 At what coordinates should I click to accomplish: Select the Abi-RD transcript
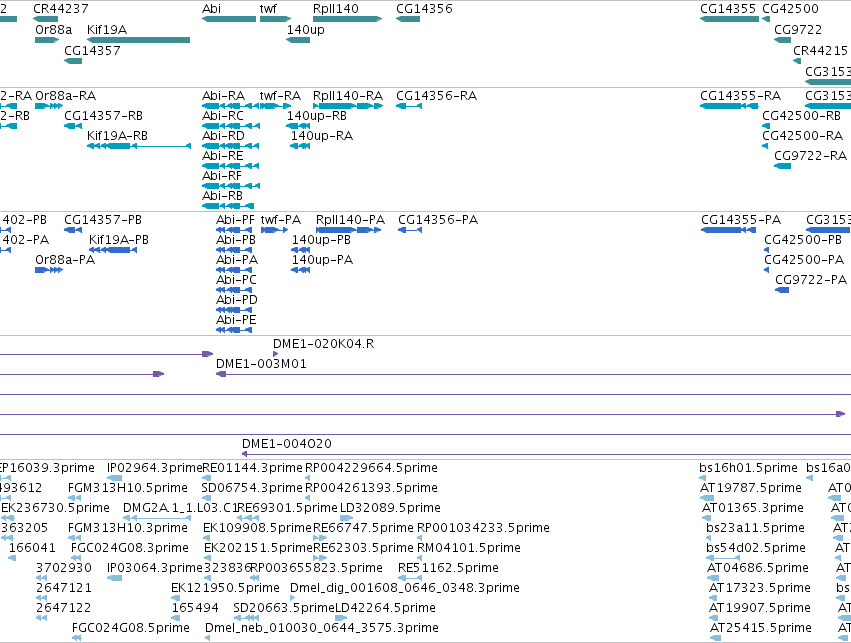tap(231, 146)
